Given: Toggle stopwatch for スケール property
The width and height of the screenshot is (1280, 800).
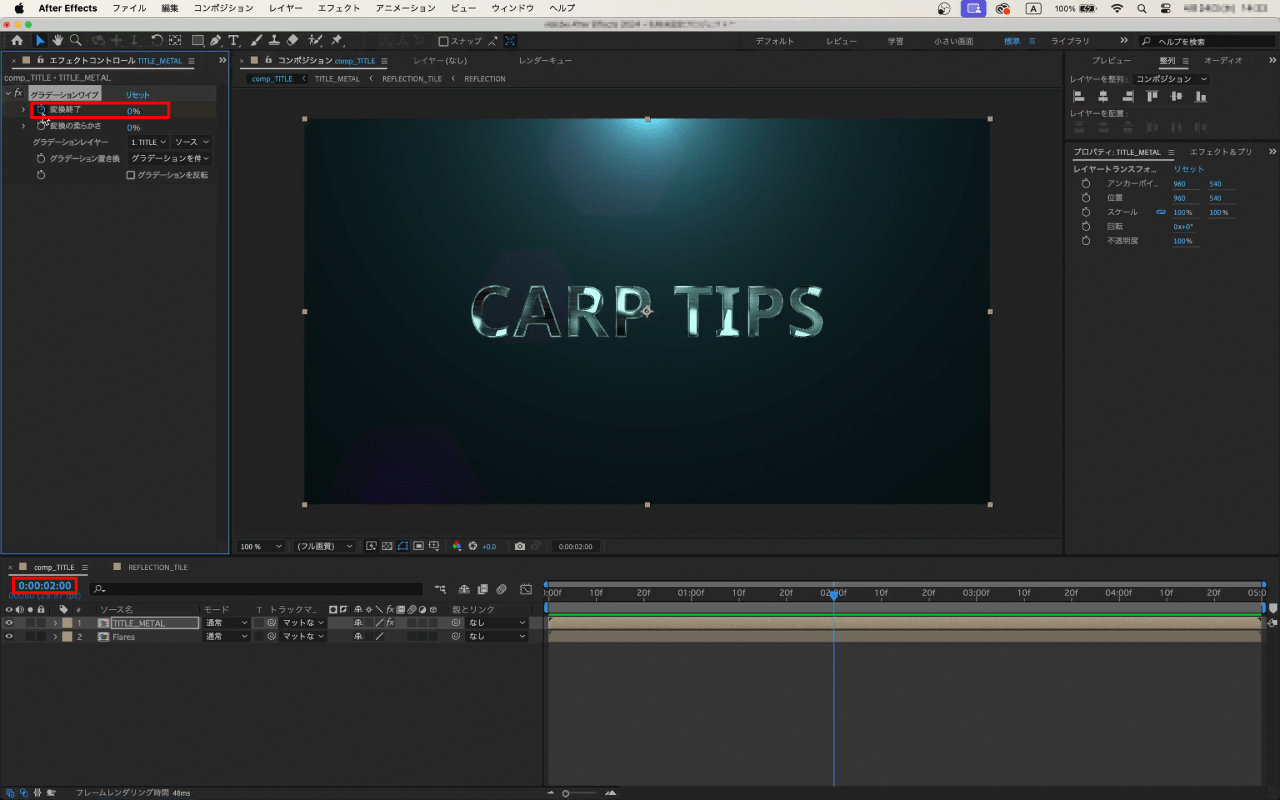Looking at the screenshot, I should (1085, 212).
